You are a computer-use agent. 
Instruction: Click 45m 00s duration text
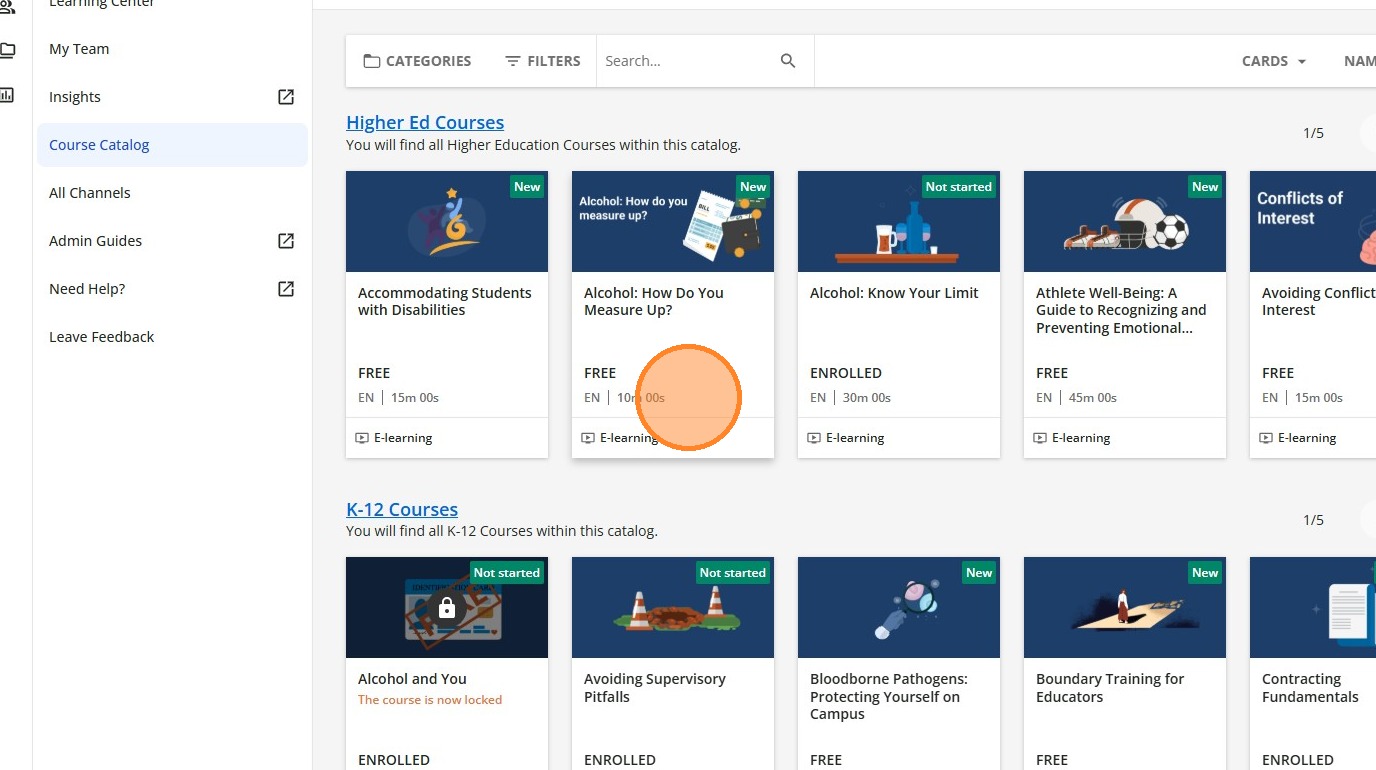pos(1093,397)
